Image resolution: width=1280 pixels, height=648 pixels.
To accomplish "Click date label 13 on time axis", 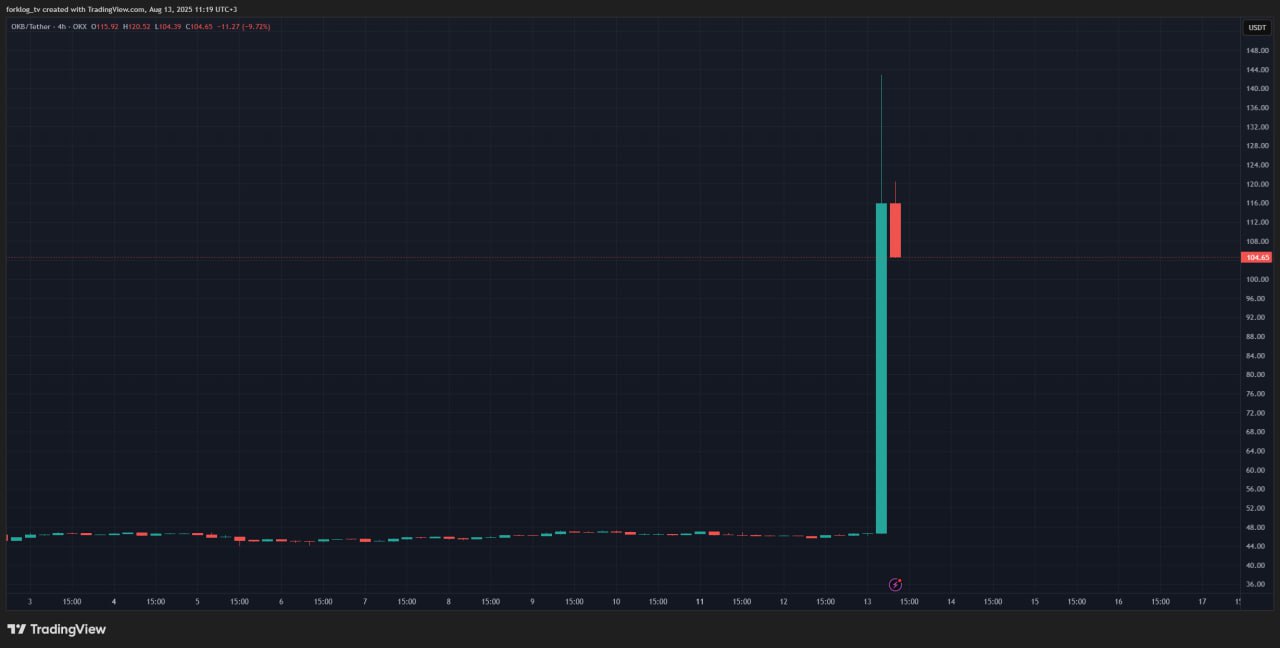I will pos(867,602).
